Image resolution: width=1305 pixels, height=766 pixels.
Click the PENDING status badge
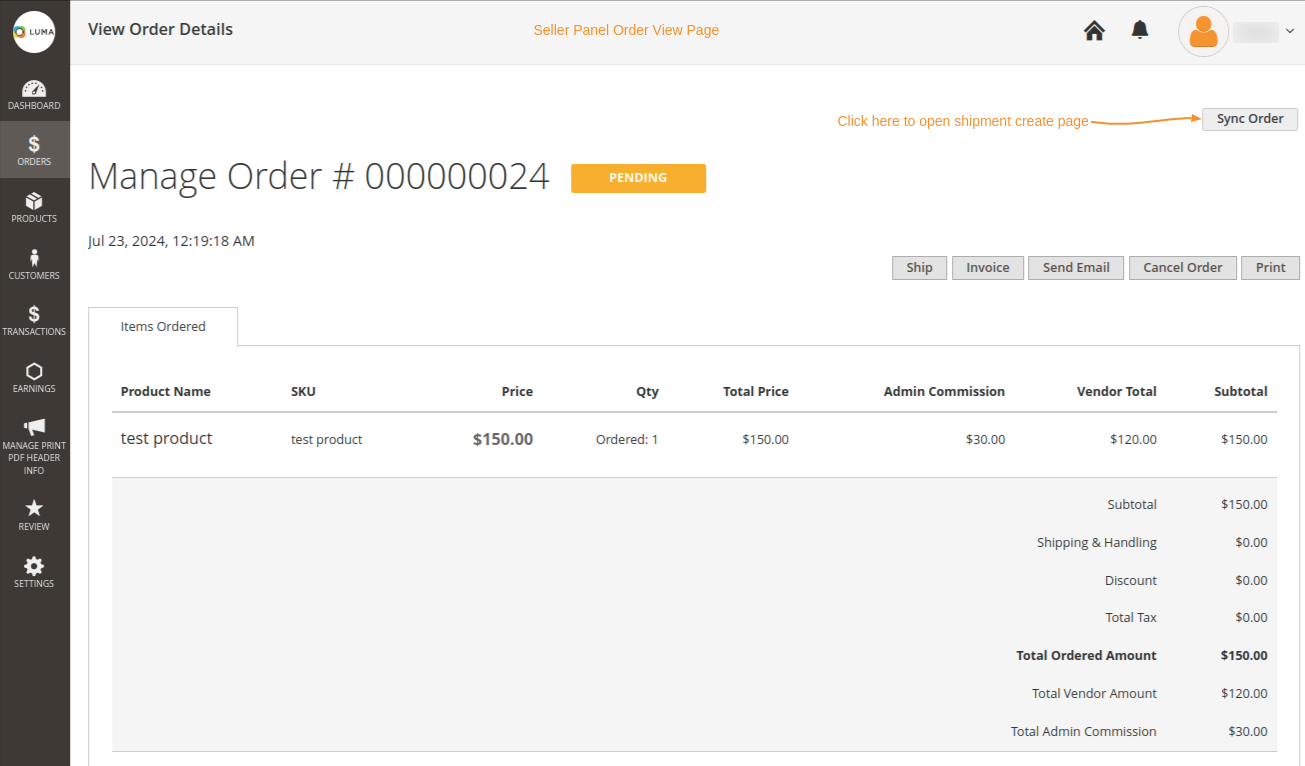pyautogui.click(x=638, y=178)
